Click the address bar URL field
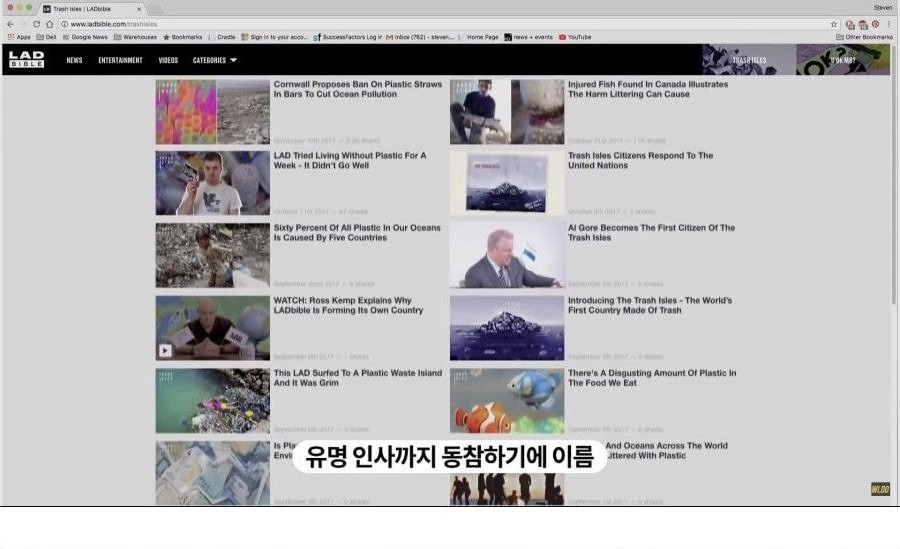Image resolution: width=900 pixels, height=549 pixels. (x=448, y=24)
